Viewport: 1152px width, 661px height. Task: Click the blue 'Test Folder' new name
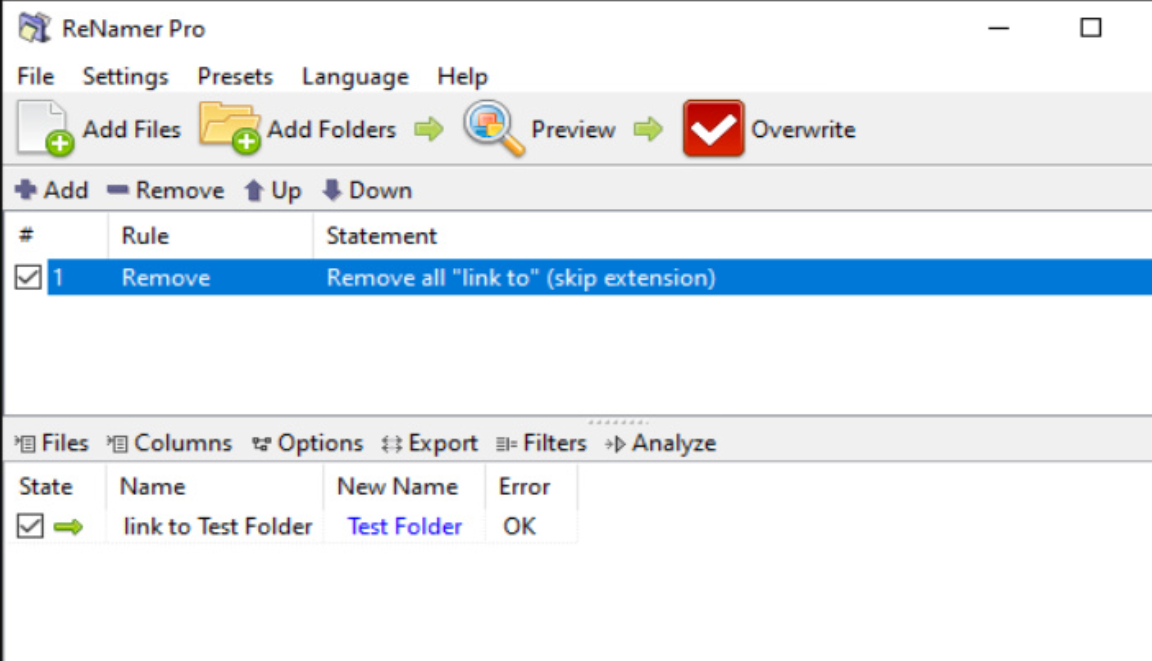(405, 526)
